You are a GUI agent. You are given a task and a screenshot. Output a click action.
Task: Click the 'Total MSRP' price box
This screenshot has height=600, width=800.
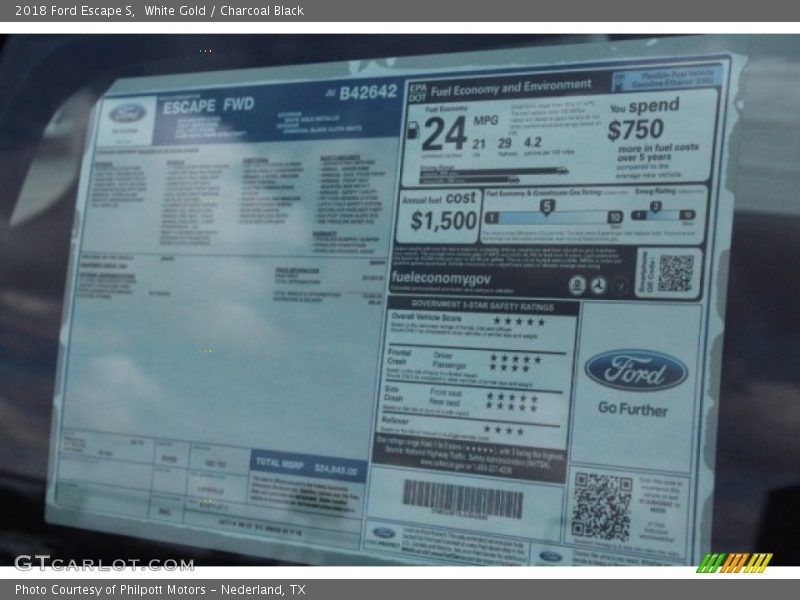308,466
